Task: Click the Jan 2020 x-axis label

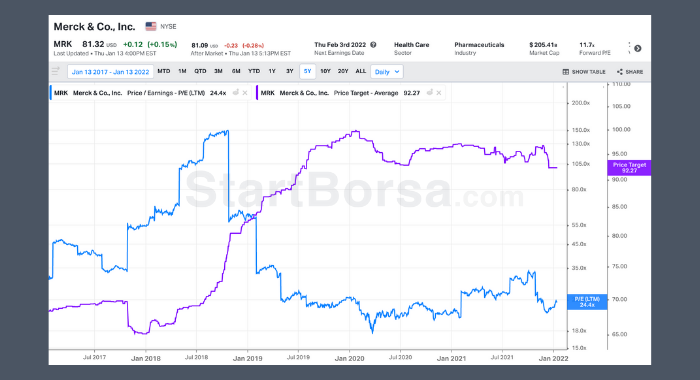Action: click(349, 358)
